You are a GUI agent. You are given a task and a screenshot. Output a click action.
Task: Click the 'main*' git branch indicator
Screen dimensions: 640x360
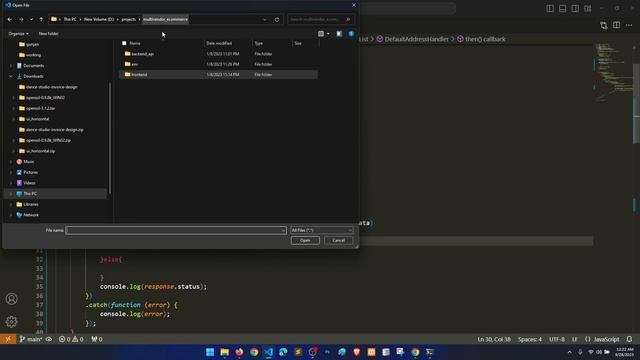[x=31, y=339]
